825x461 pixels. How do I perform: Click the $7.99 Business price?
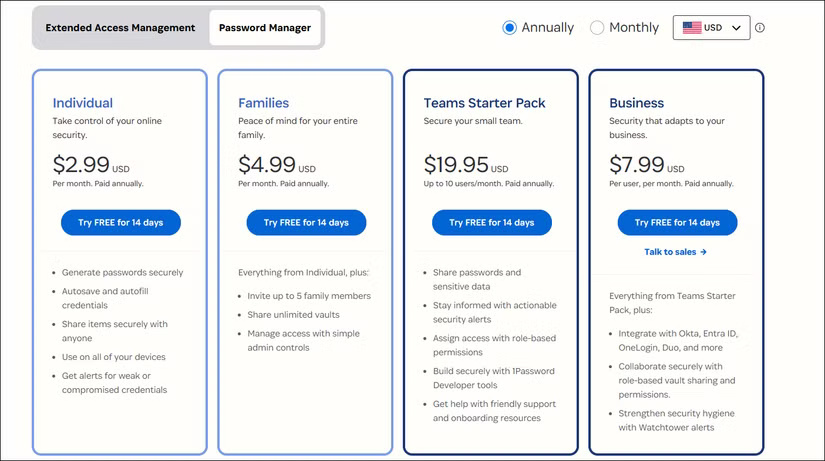[x=637, y=164]
